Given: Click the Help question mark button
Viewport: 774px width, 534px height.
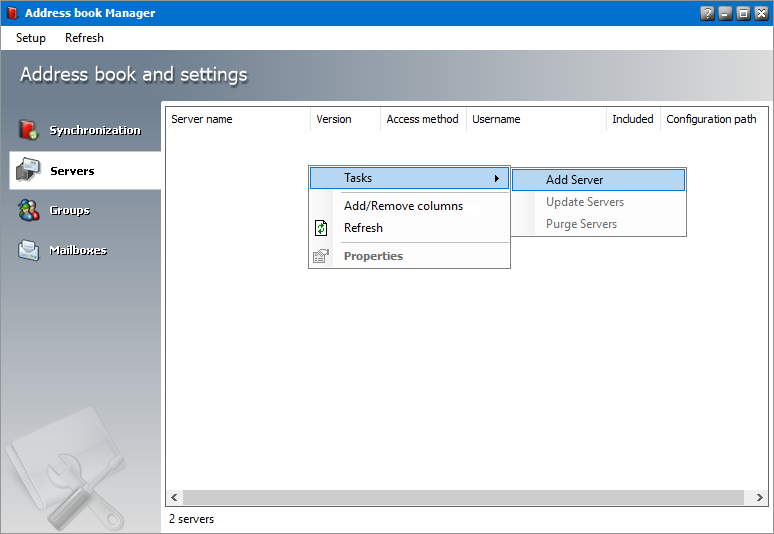Looking at the screenshot, I should tap(708, 13).
